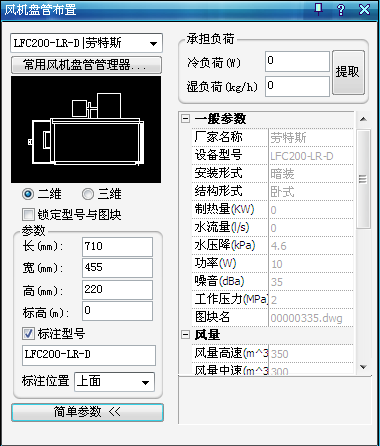Image resolution: width=380 pixels, height=446 pixels.
Task: Collapse the 一般参数 section
Action: click(186, 119)
